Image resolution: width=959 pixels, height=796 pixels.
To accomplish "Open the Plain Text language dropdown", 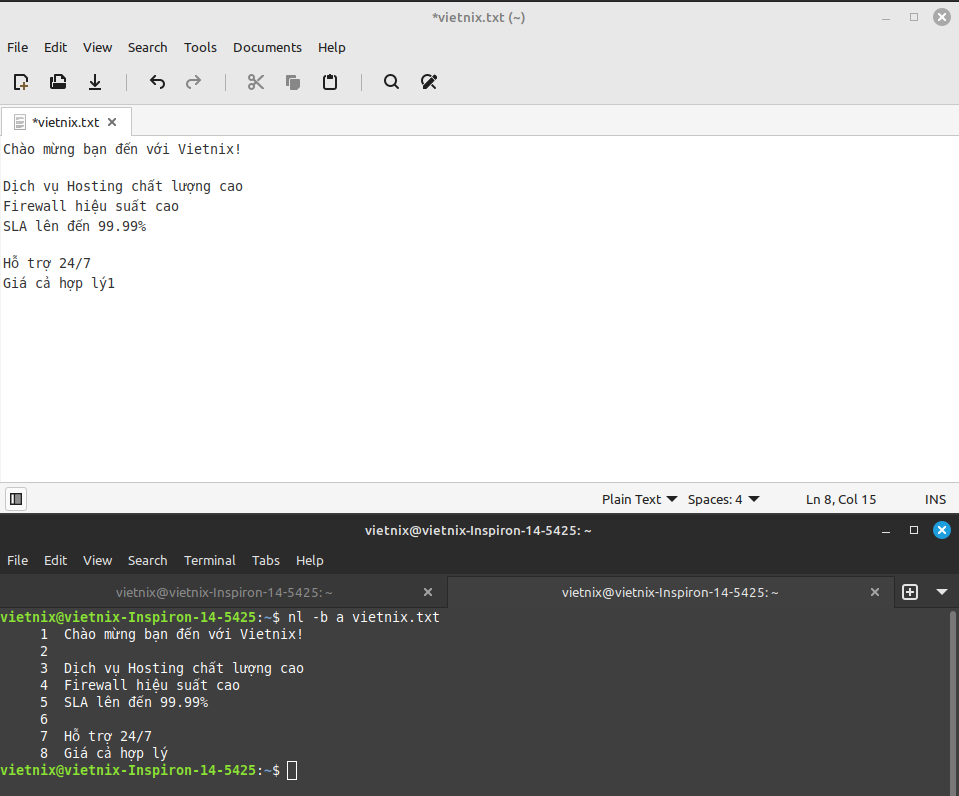I will (639, 499).
